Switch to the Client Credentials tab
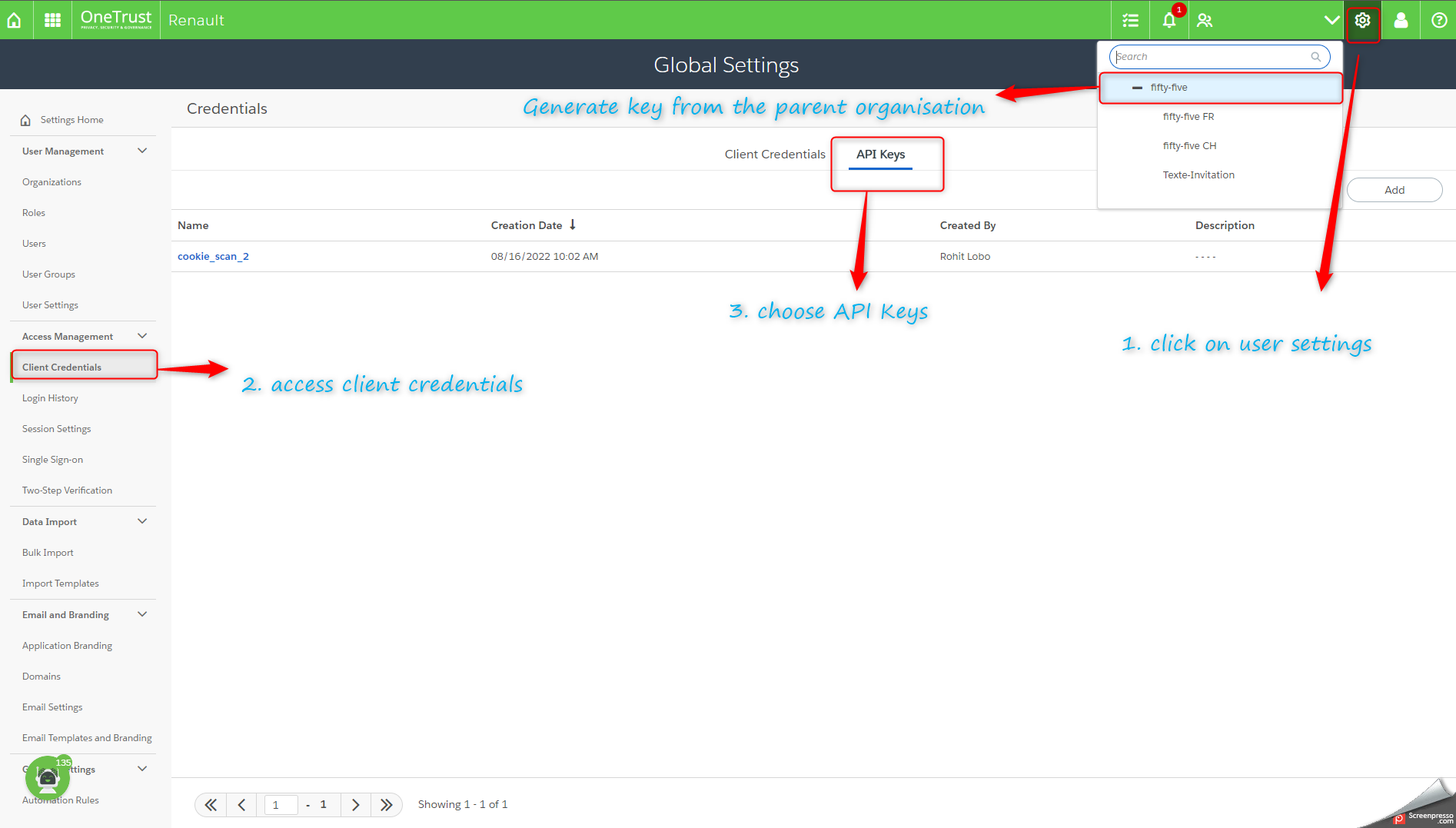1456x828 pixels. tap(775, 155)
